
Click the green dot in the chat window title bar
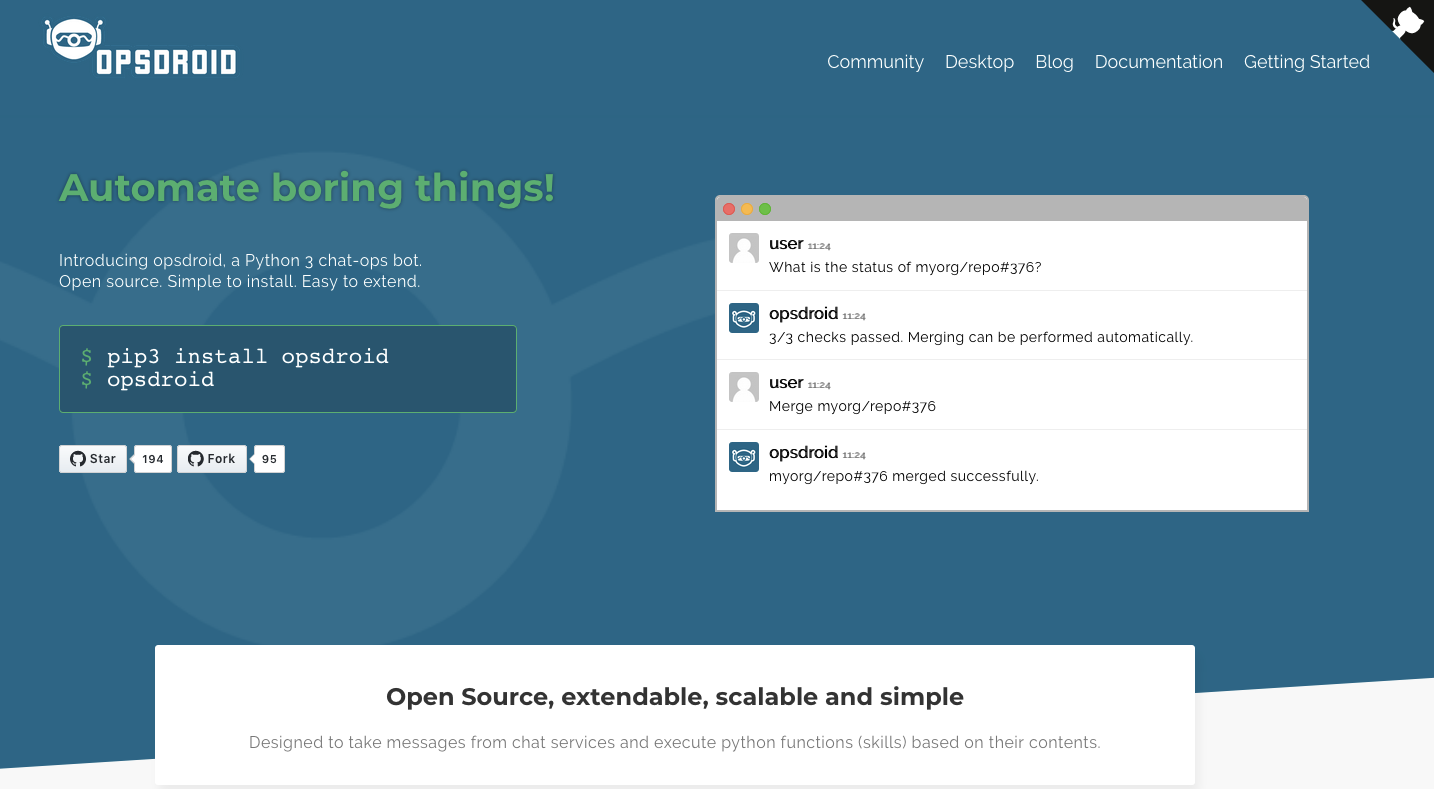click(765, 209)
